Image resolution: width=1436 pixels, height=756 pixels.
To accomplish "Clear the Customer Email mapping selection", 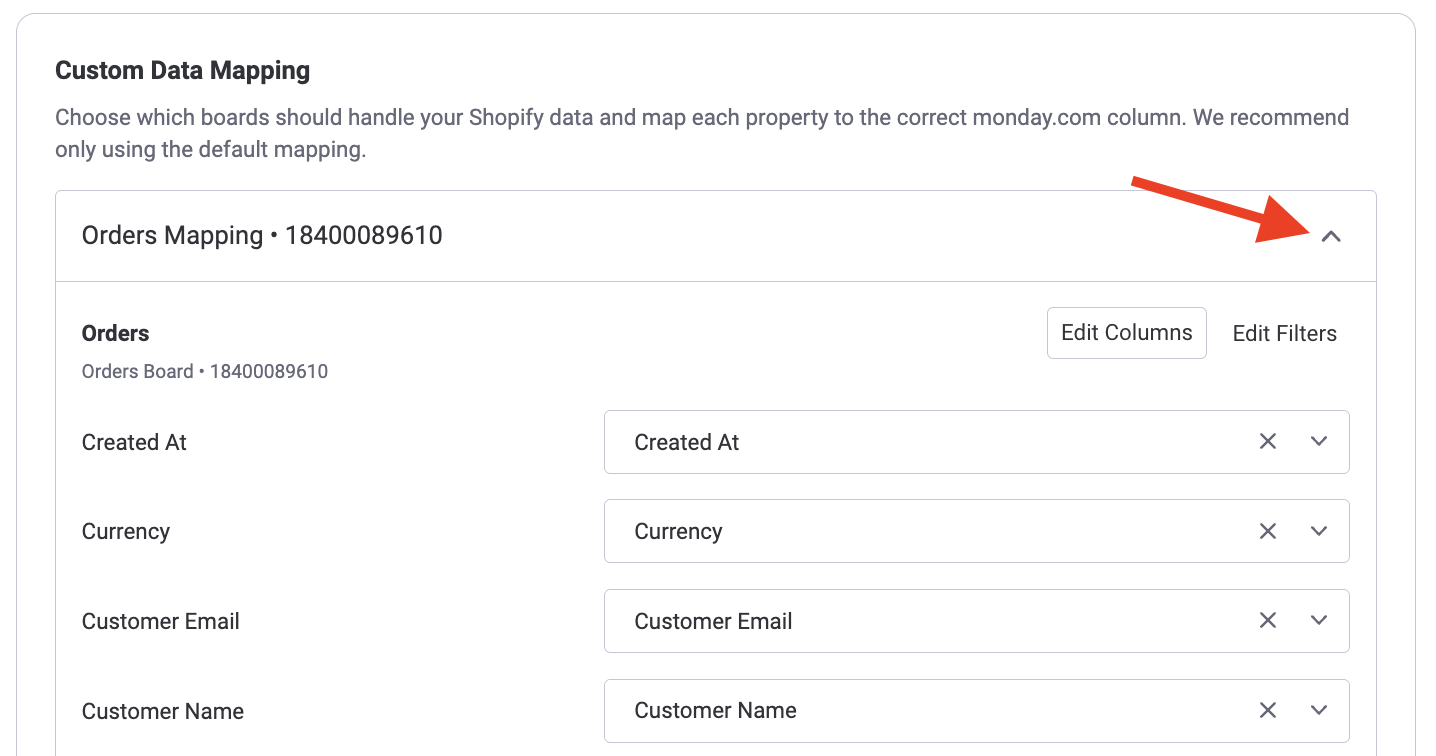I will point(1268,621).
